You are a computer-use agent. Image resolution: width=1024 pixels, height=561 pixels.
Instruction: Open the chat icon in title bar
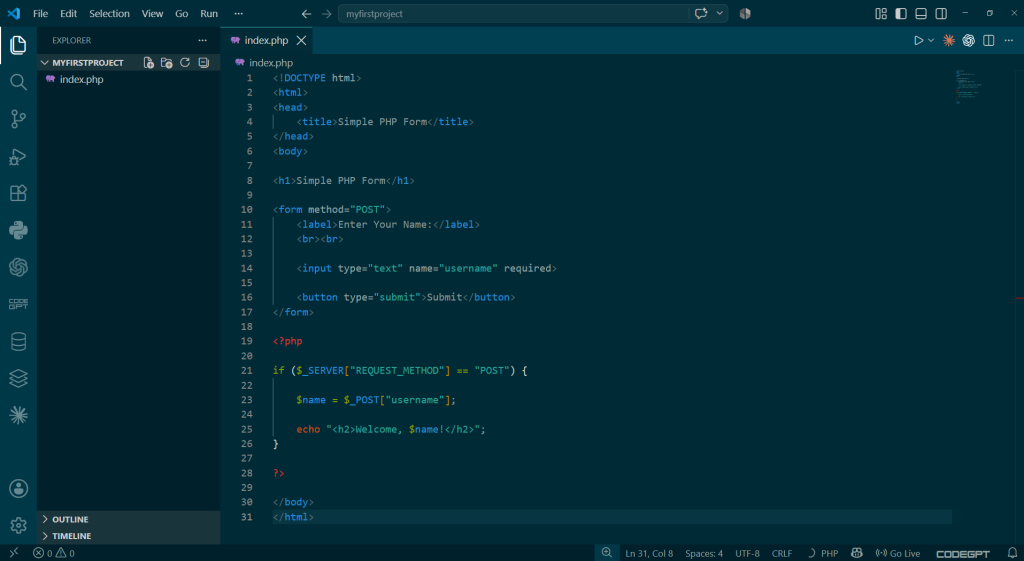[701, 13]
